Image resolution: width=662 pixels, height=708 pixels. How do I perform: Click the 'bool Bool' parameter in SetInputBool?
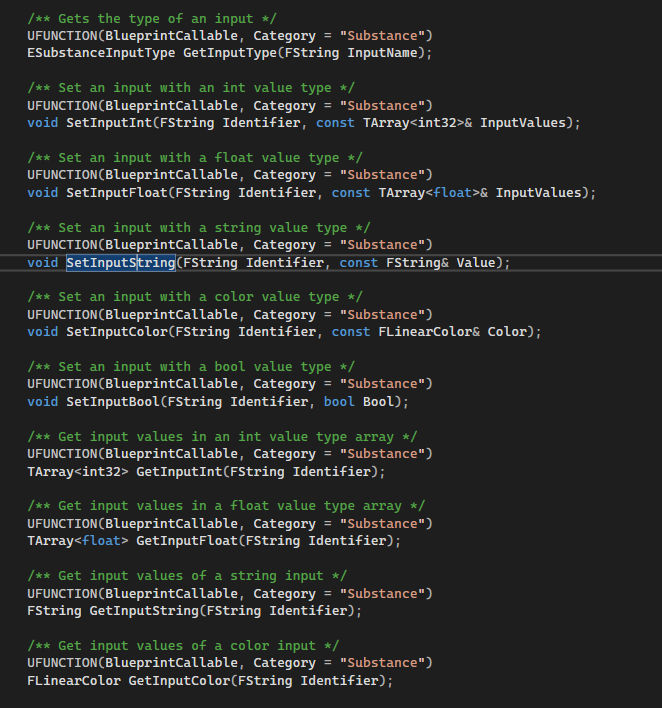tap(359, 401)
